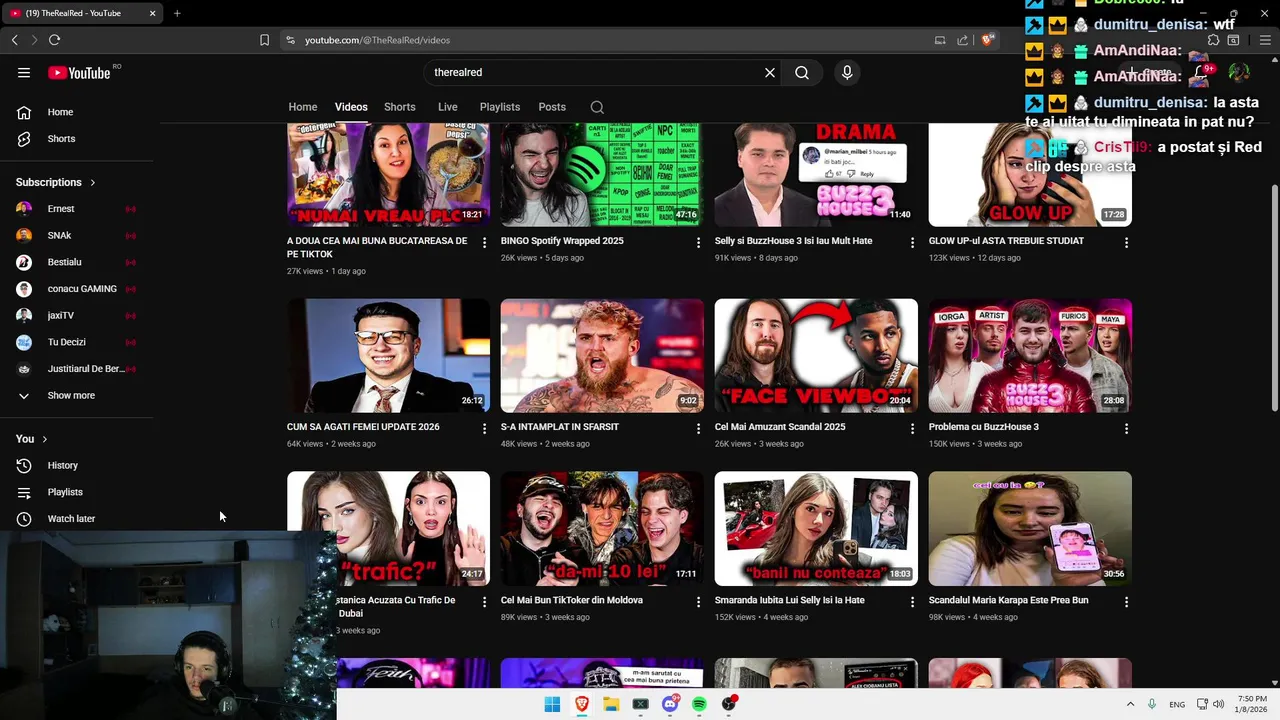Open the Posts tab
This screenshot has width=1280, height=720.
pyautogui.click(x=552, y=107)
